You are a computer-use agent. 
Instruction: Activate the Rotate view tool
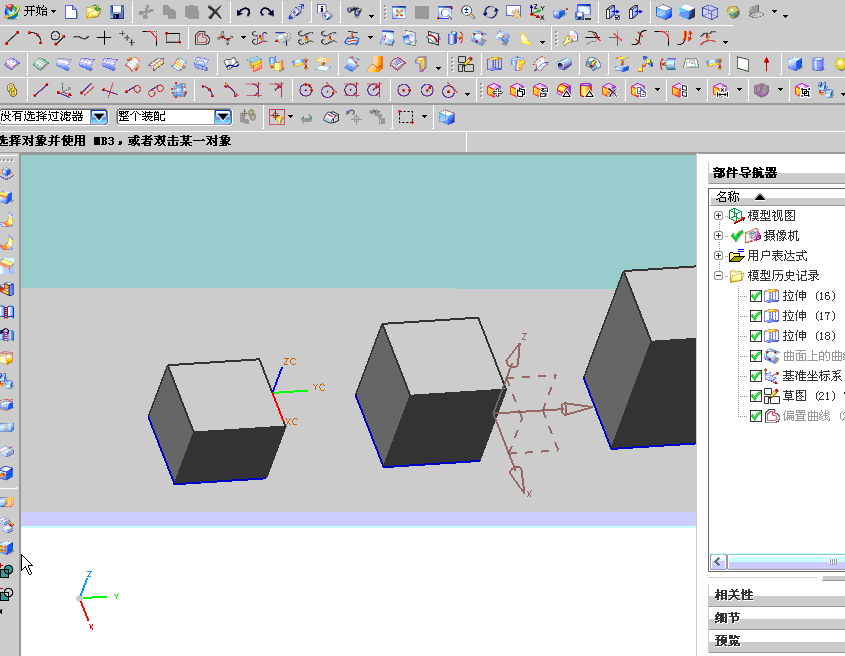tap(490, 11)
